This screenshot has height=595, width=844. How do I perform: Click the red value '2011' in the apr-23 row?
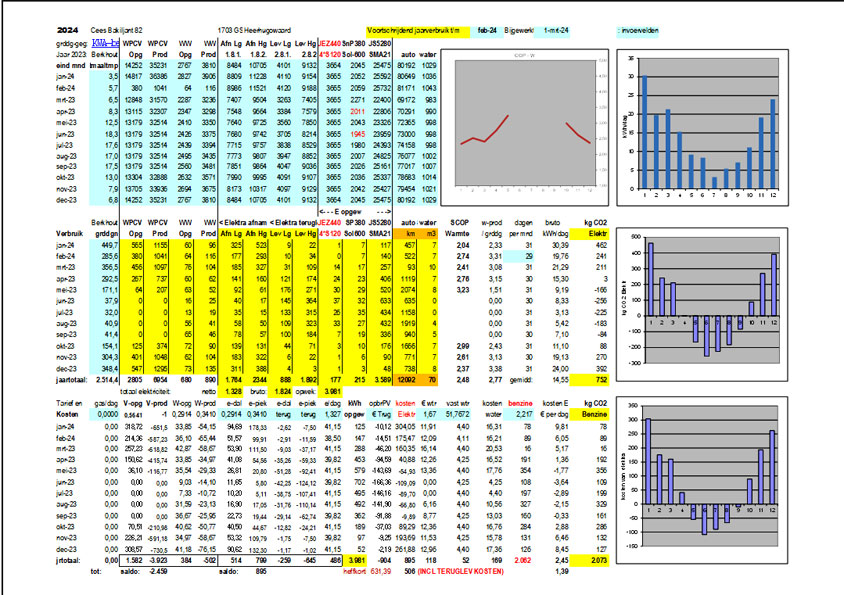[x=357, y=111]
